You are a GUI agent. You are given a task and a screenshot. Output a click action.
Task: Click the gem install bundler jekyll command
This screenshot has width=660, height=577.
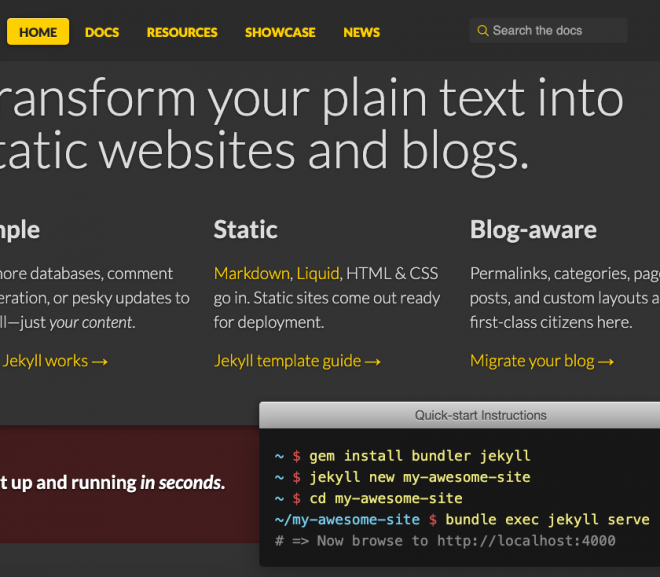(x=420, y=456)
